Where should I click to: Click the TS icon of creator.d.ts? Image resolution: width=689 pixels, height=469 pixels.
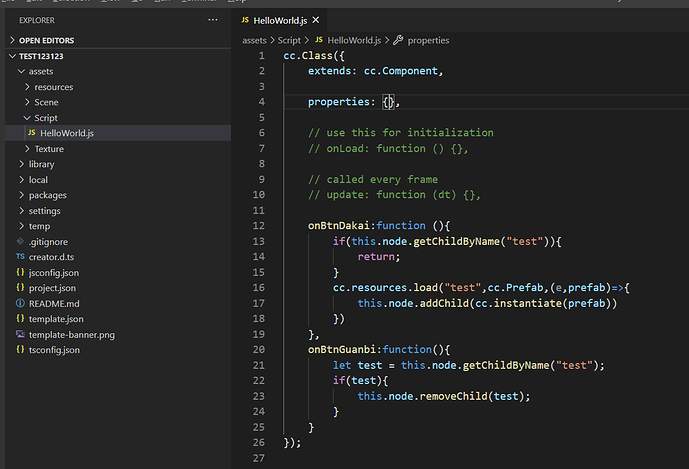pyautogui.click(x=20, y=257)
